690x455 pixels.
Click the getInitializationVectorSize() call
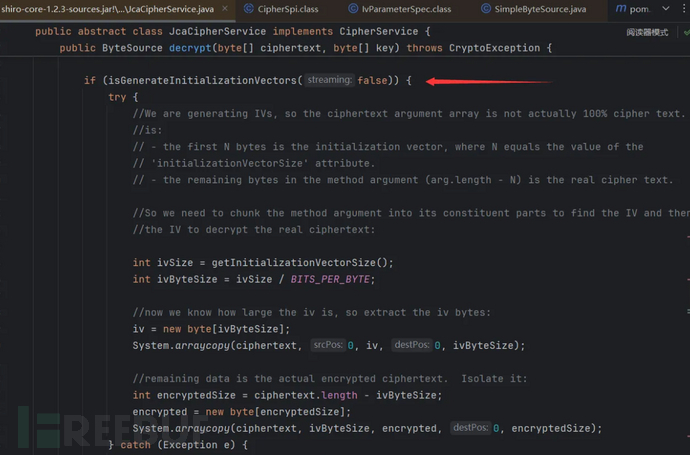pos(302,263)
